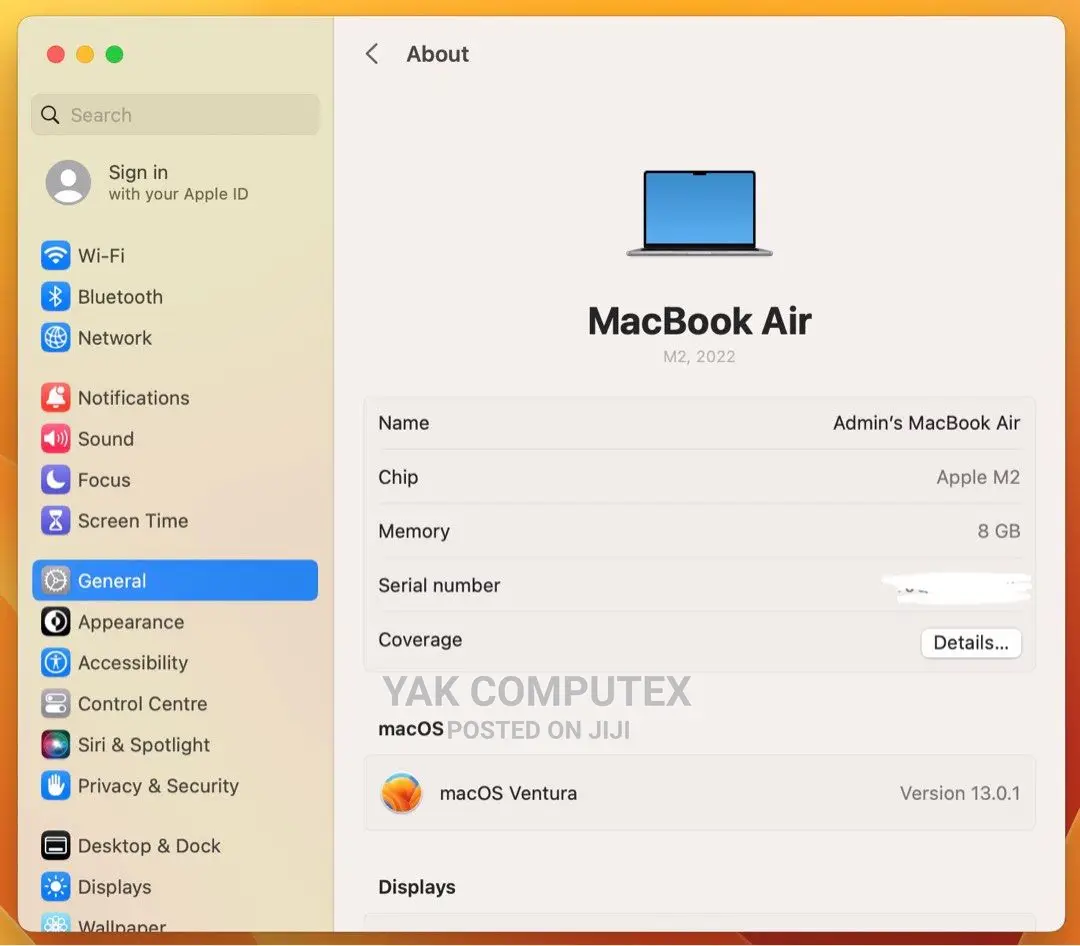Click the Serial number label

tap(439, 586)
